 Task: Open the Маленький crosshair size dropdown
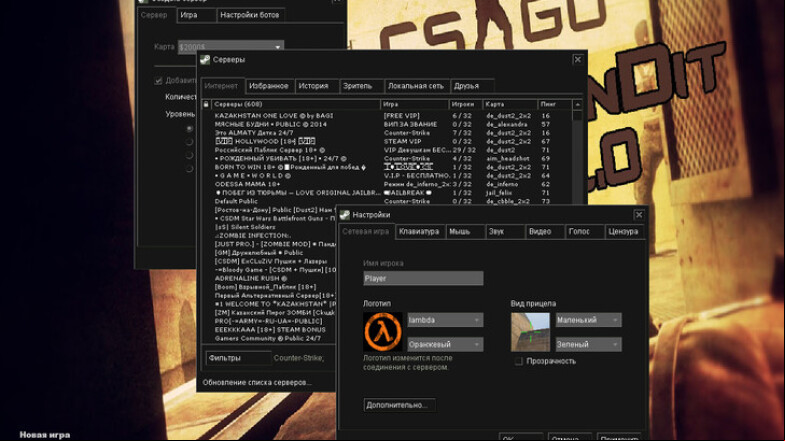click(589, 320)
